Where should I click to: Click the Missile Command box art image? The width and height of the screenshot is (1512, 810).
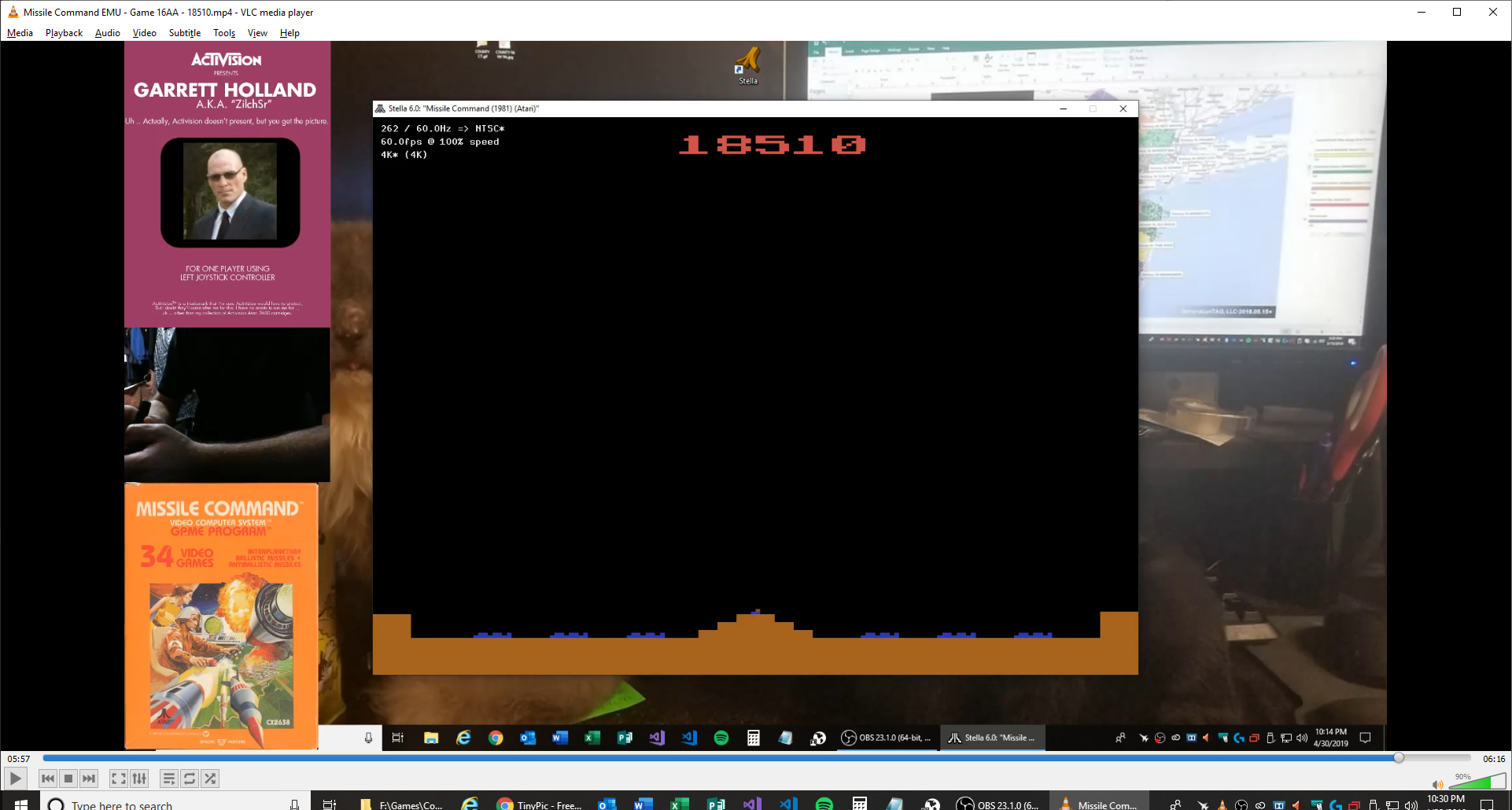[x=222, y=615]
